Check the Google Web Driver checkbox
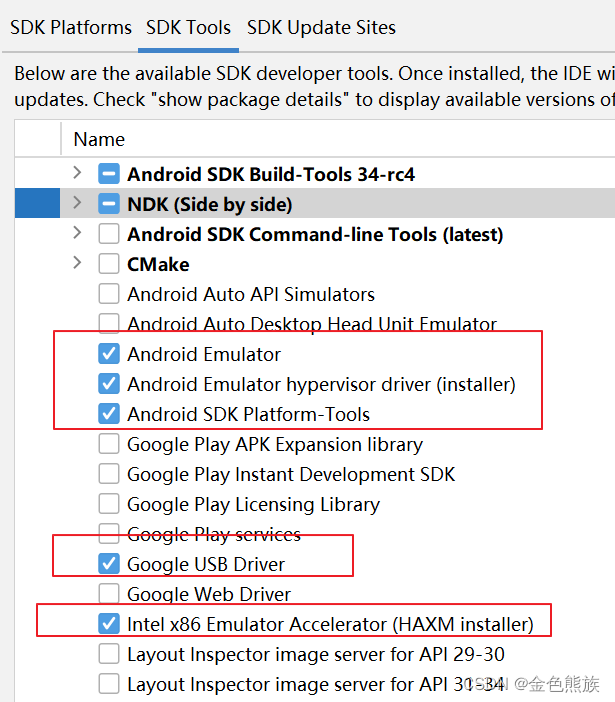 (x=109, y=594)
